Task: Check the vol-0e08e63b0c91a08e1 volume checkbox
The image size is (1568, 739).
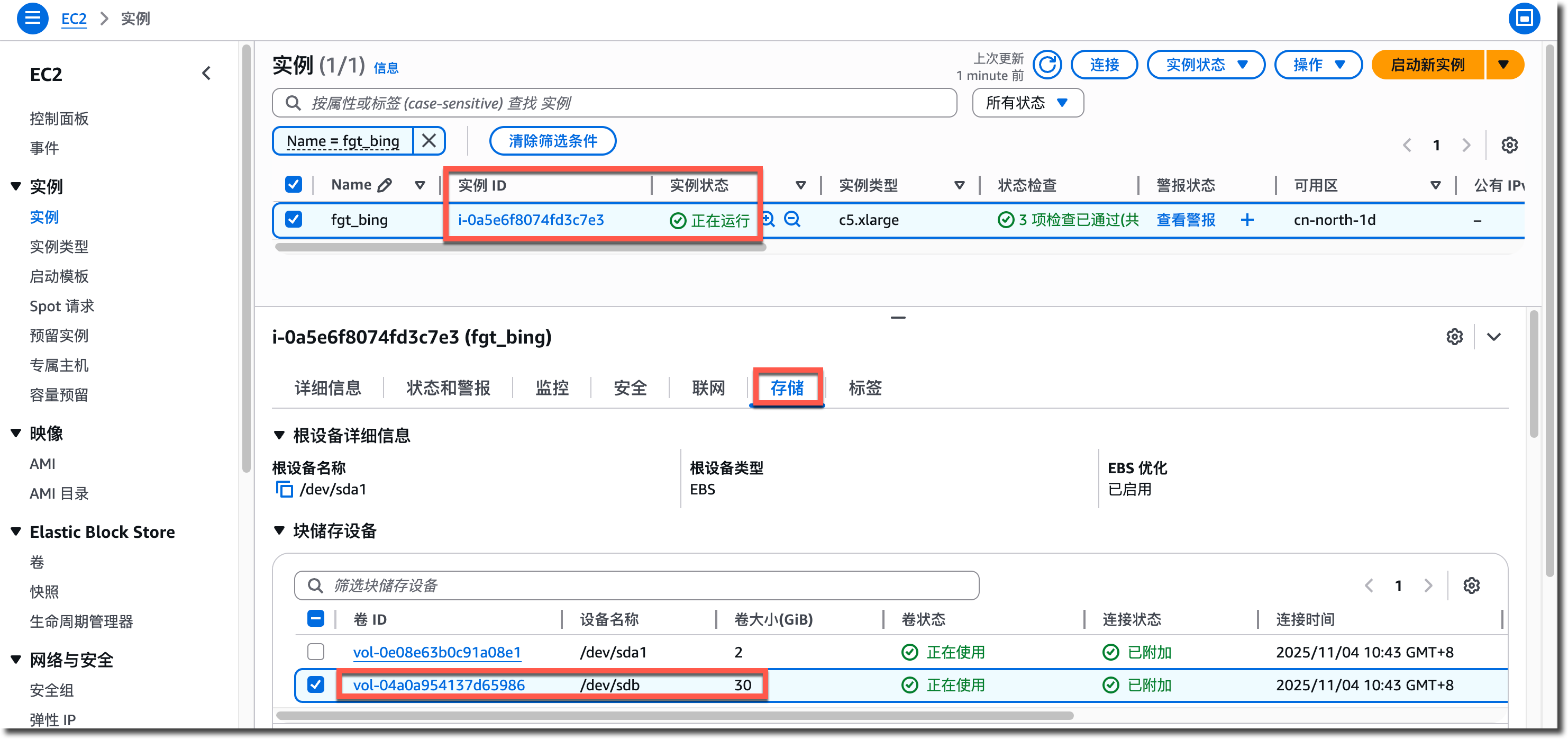Action: pos(315,652)
